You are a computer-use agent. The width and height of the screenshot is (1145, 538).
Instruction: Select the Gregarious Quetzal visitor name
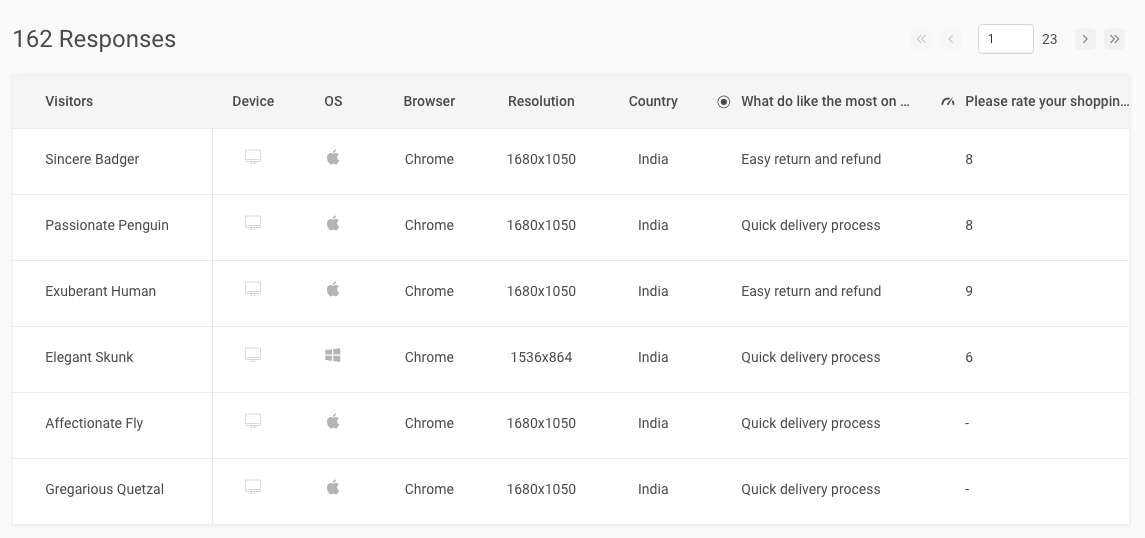click(104, 489)
